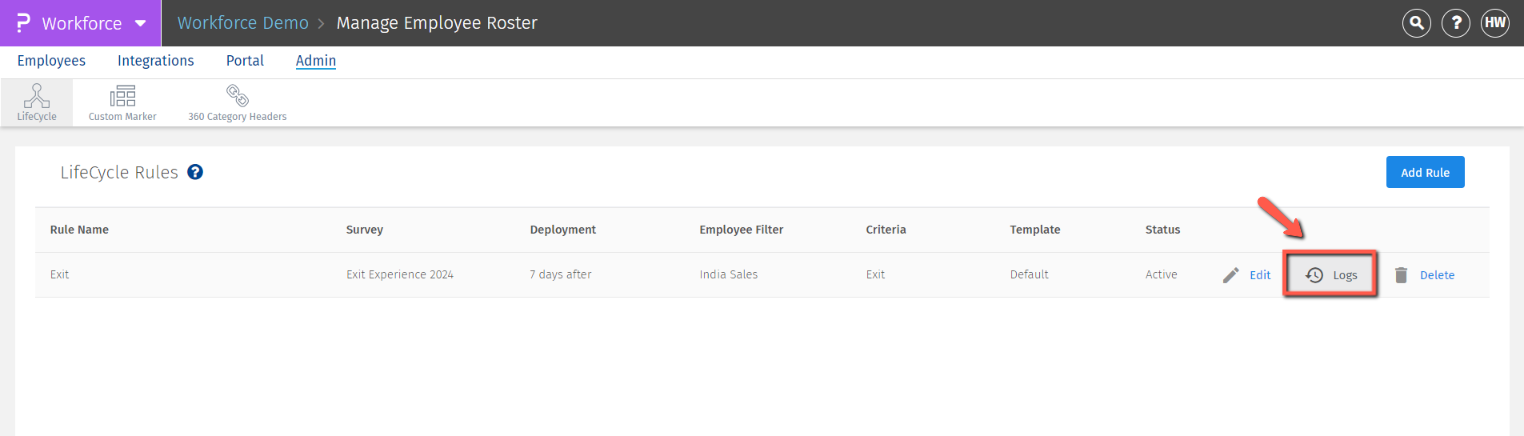Click the pencil Edit icon

1231,275
